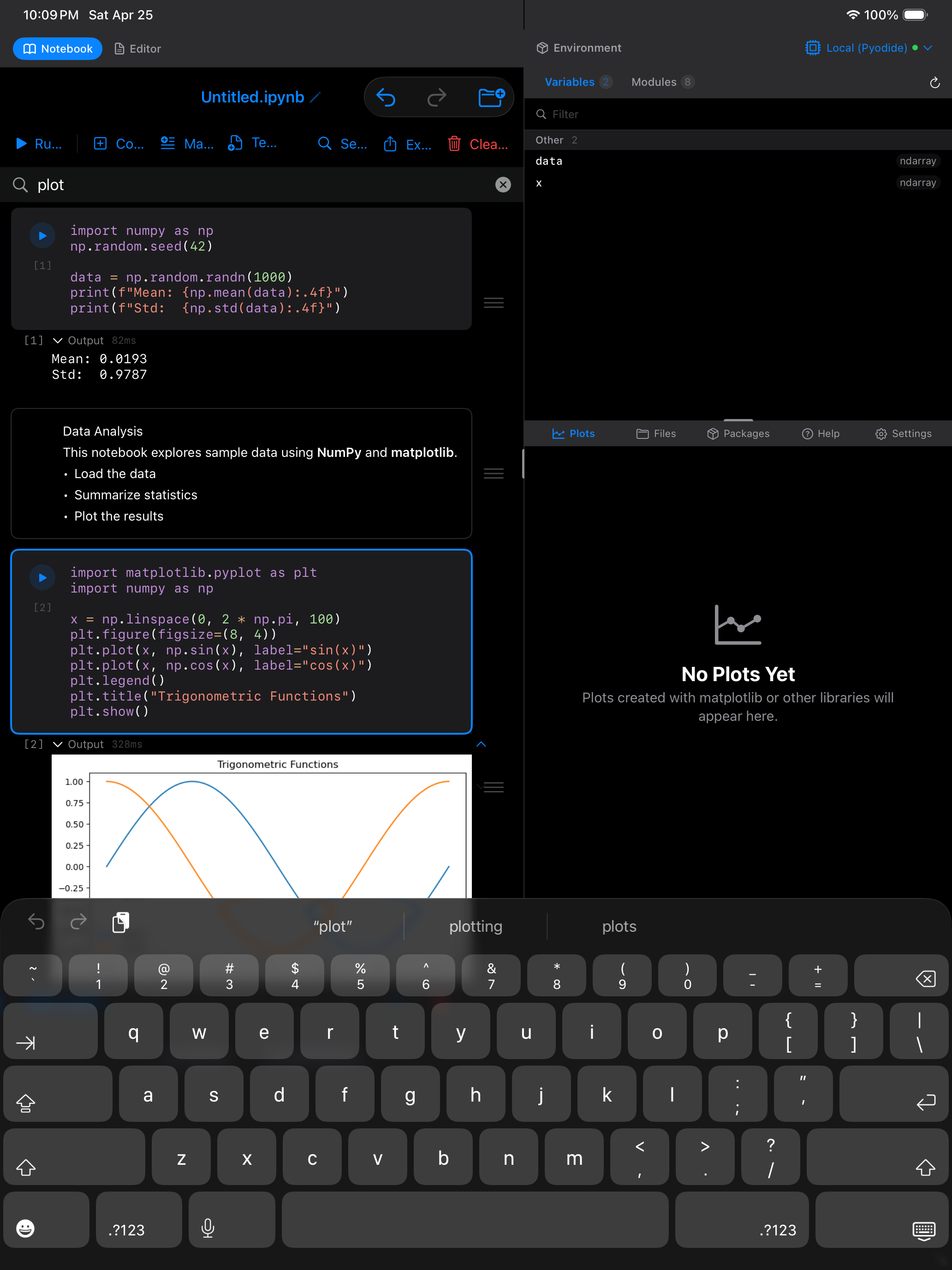Choose the plotting keyboard suggestion

coord(476,926)
